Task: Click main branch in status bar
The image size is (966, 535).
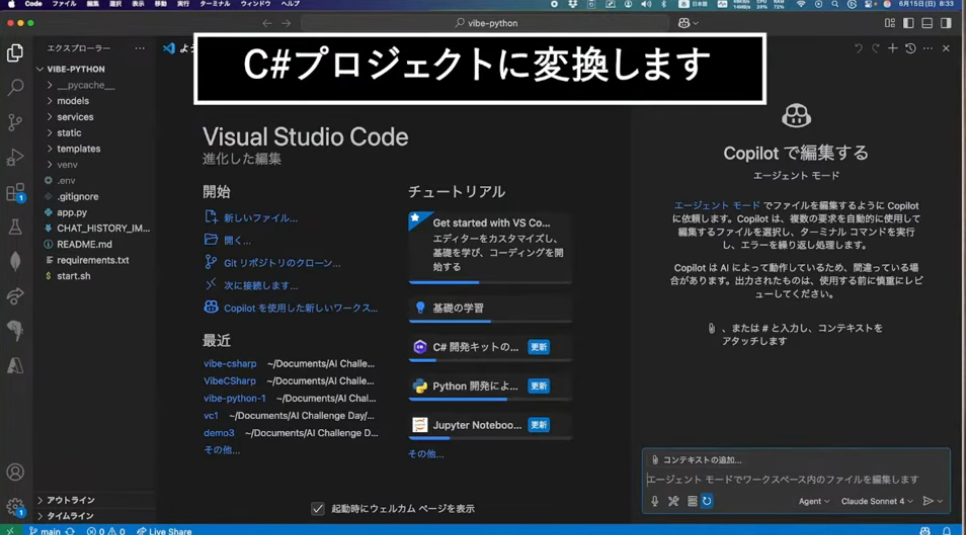Action: pos(45,531)
